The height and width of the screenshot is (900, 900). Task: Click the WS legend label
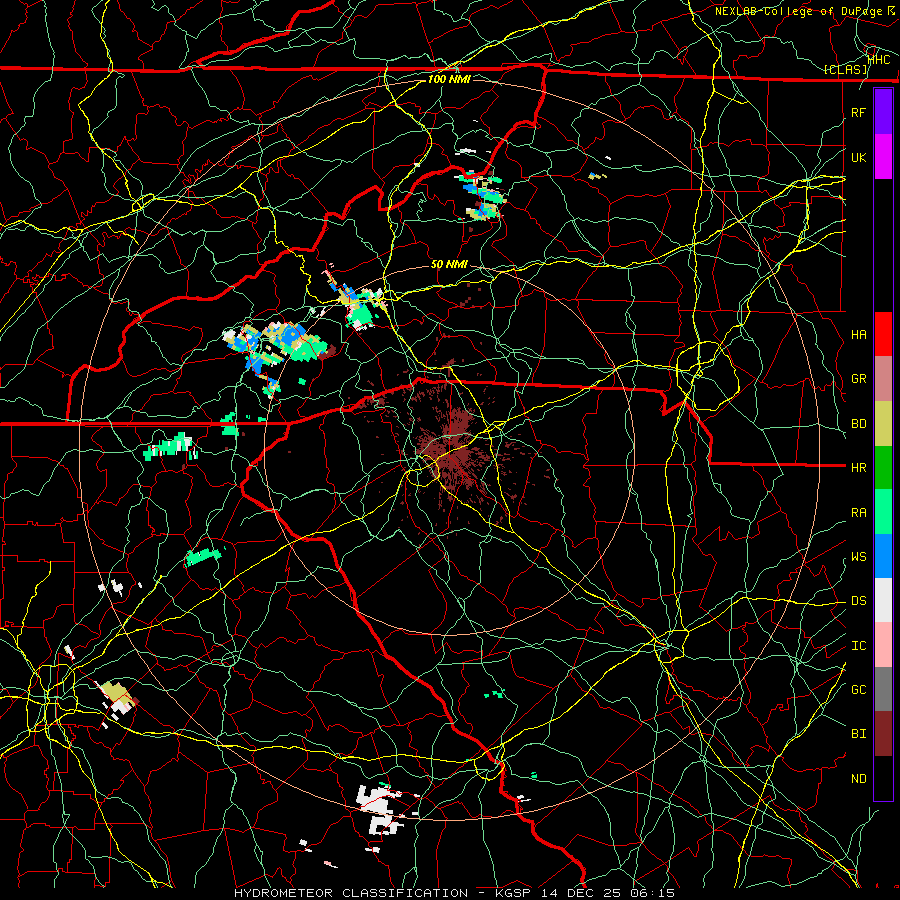858,557
